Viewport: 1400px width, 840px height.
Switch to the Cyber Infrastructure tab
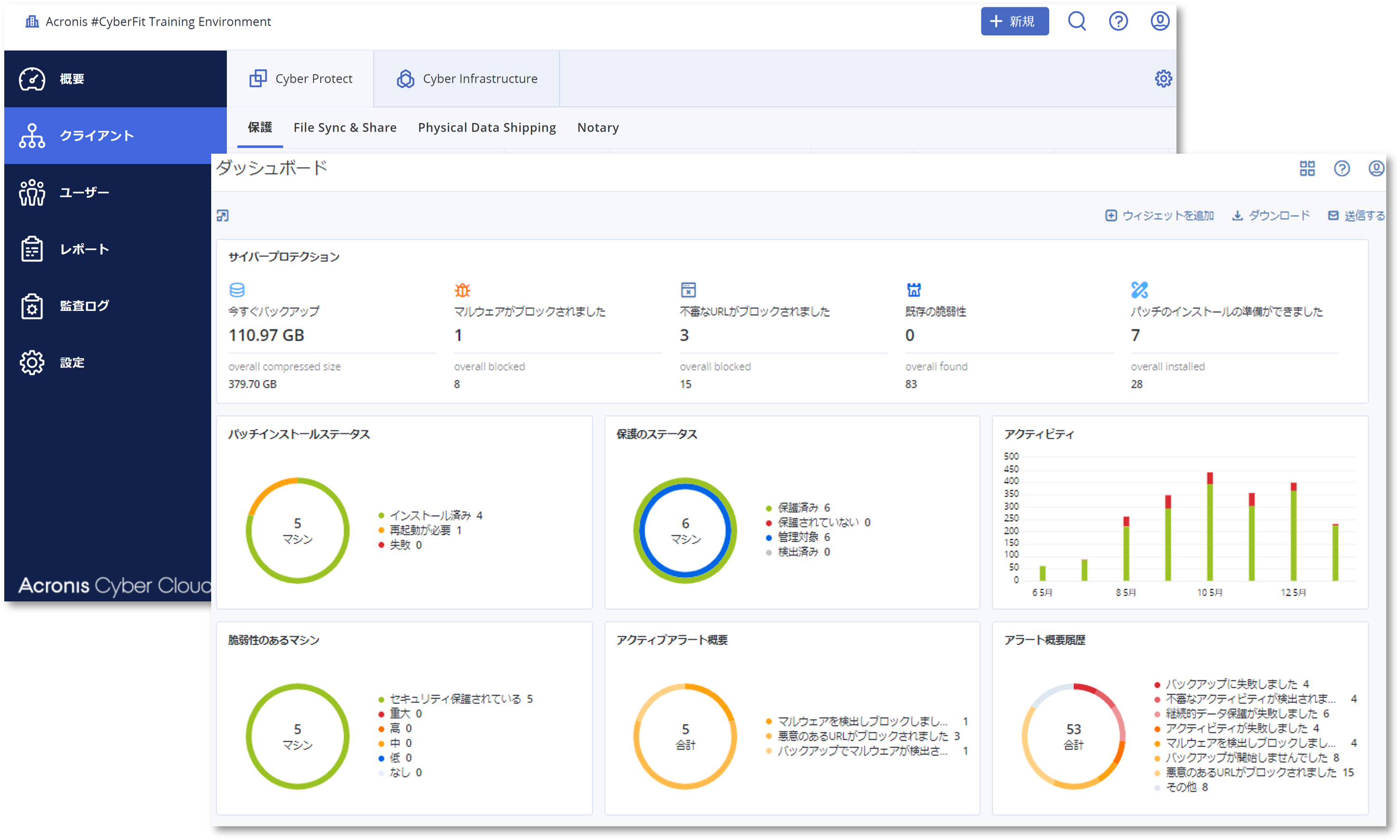(x=467, y=79)
